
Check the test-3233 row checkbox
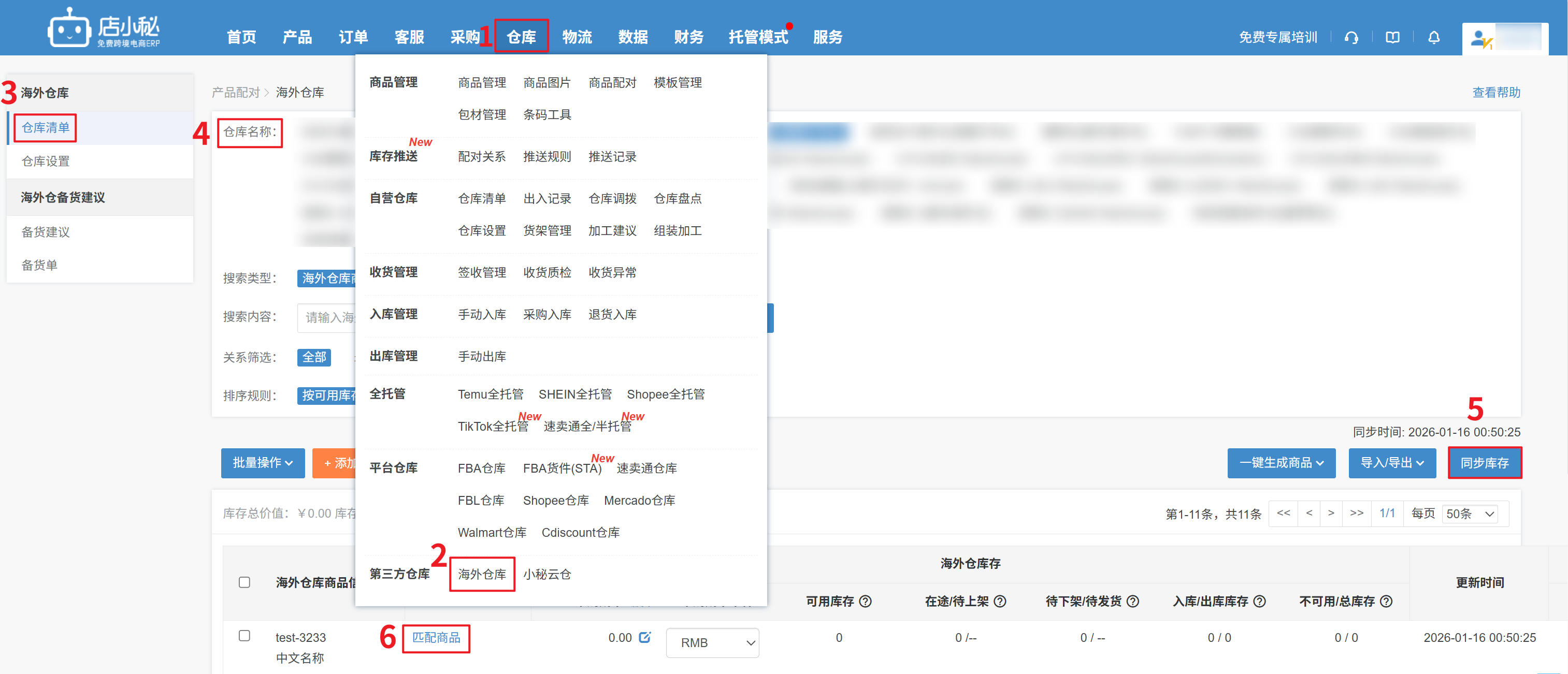click(244, 636)
